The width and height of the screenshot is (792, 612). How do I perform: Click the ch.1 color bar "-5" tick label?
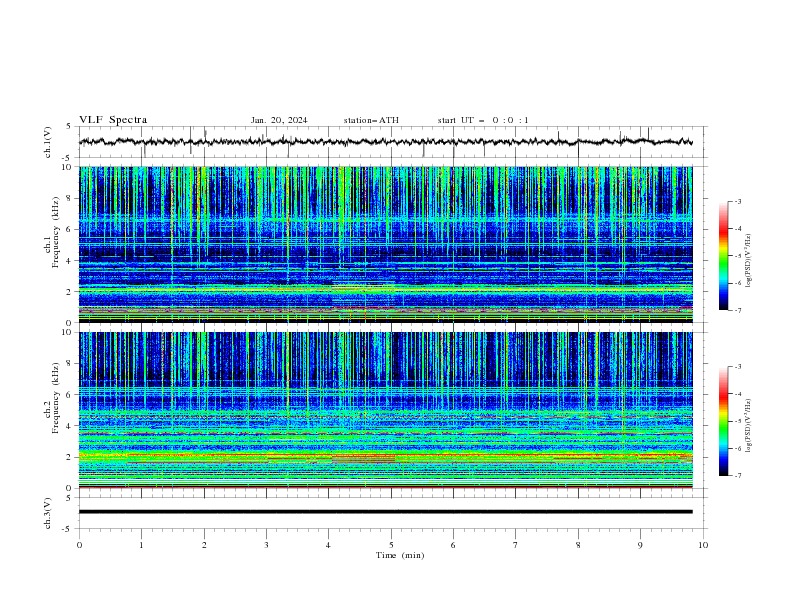[738, 256]
